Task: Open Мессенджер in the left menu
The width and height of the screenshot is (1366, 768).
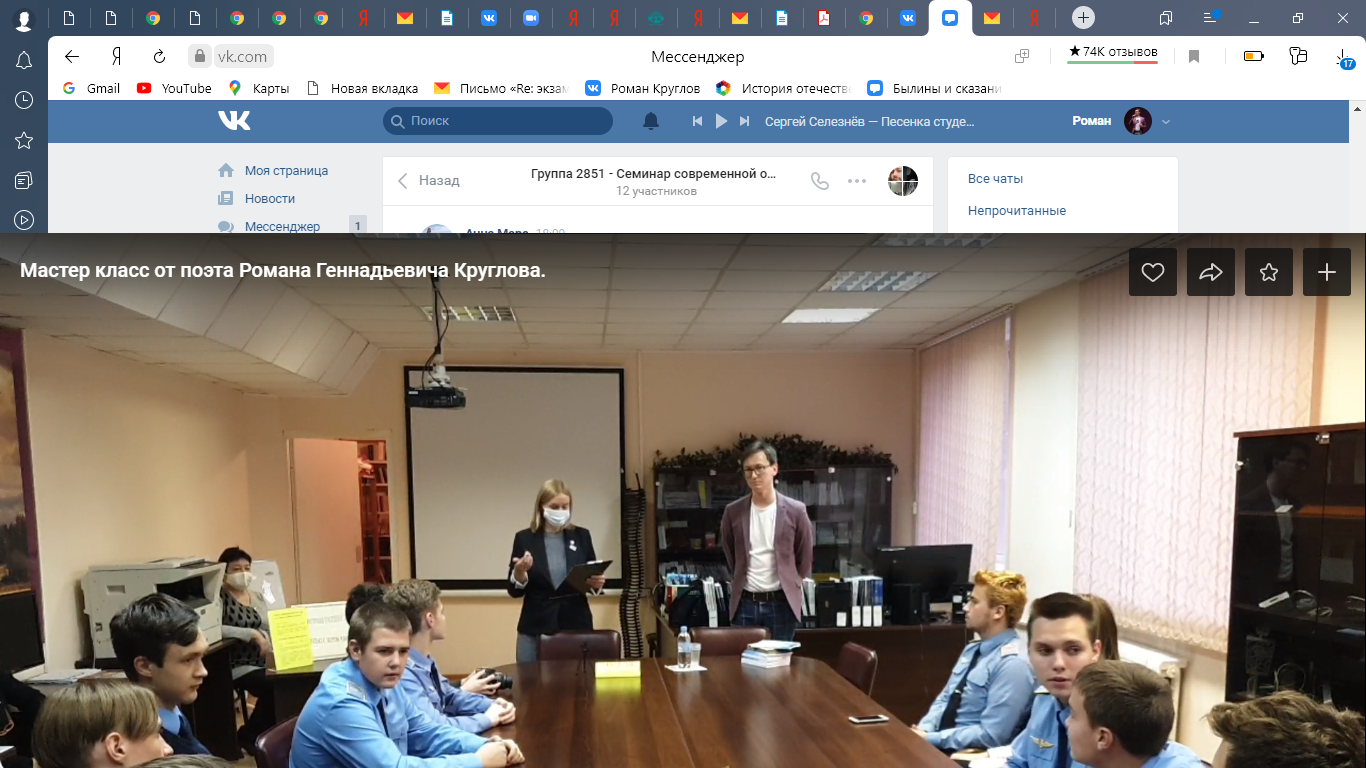Action: [x=282, y=227]
